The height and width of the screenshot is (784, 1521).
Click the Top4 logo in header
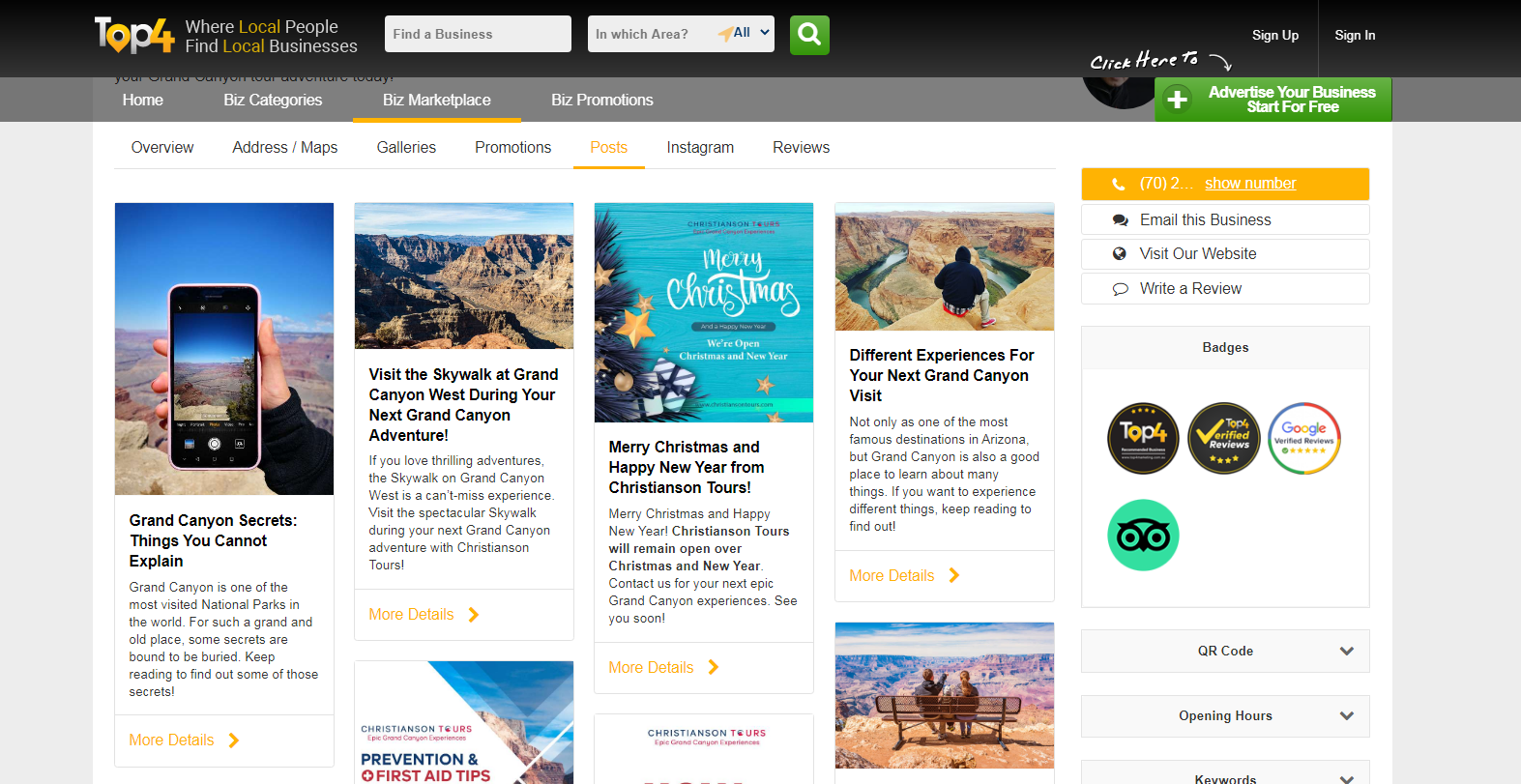coord(134,35)
